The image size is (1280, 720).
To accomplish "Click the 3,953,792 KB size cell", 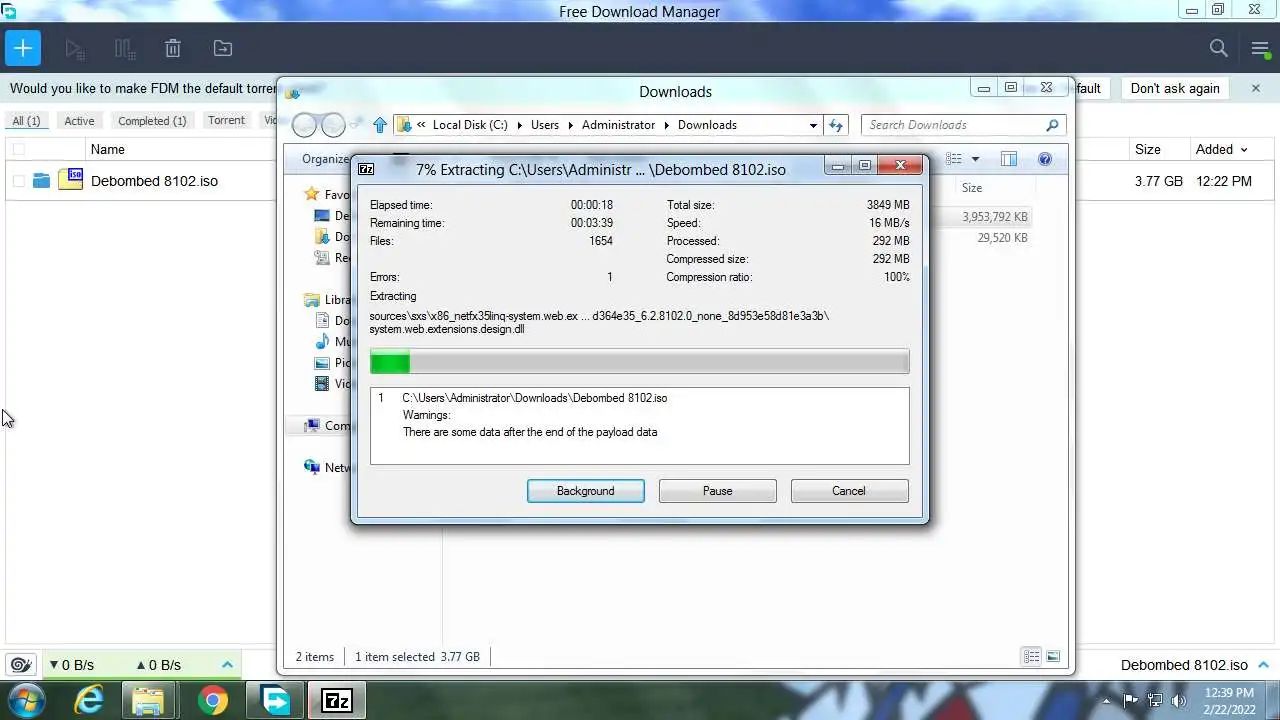I will coord(995,216).
